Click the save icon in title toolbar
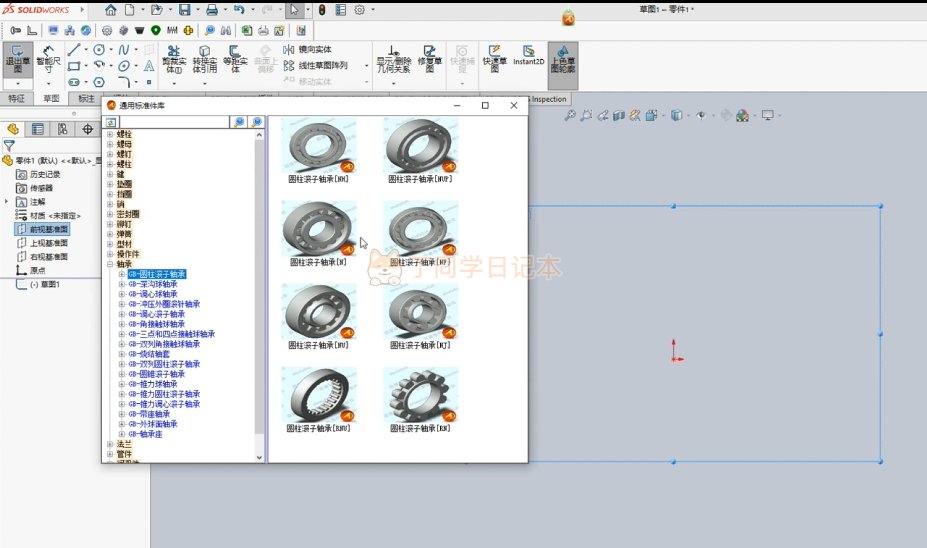 (x=185, y=10)
